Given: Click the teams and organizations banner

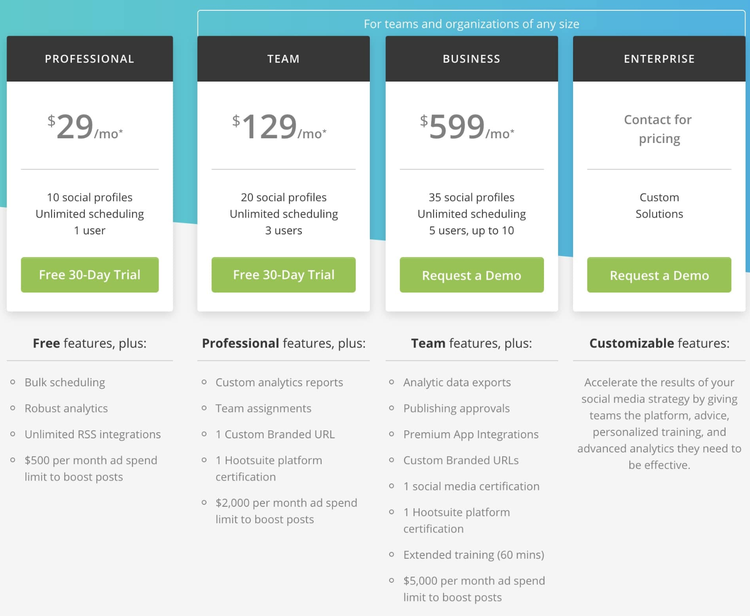Looking at the screenshot, I should click(471, 24).
